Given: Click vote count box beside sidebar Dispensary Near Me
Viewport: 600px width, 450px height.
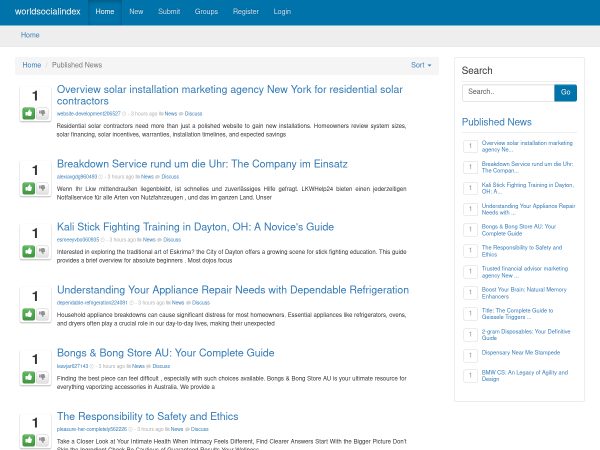Looking at the screenshot, I should [x=470, y=355].
